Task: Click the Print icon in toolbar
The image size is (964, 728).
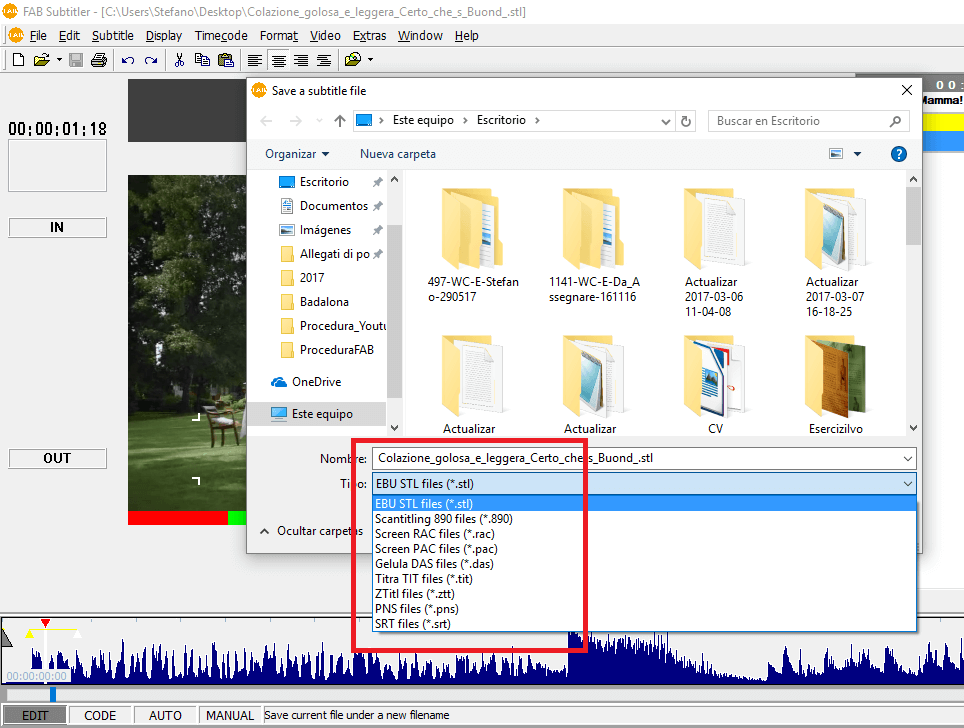Action: pos(98,60)
